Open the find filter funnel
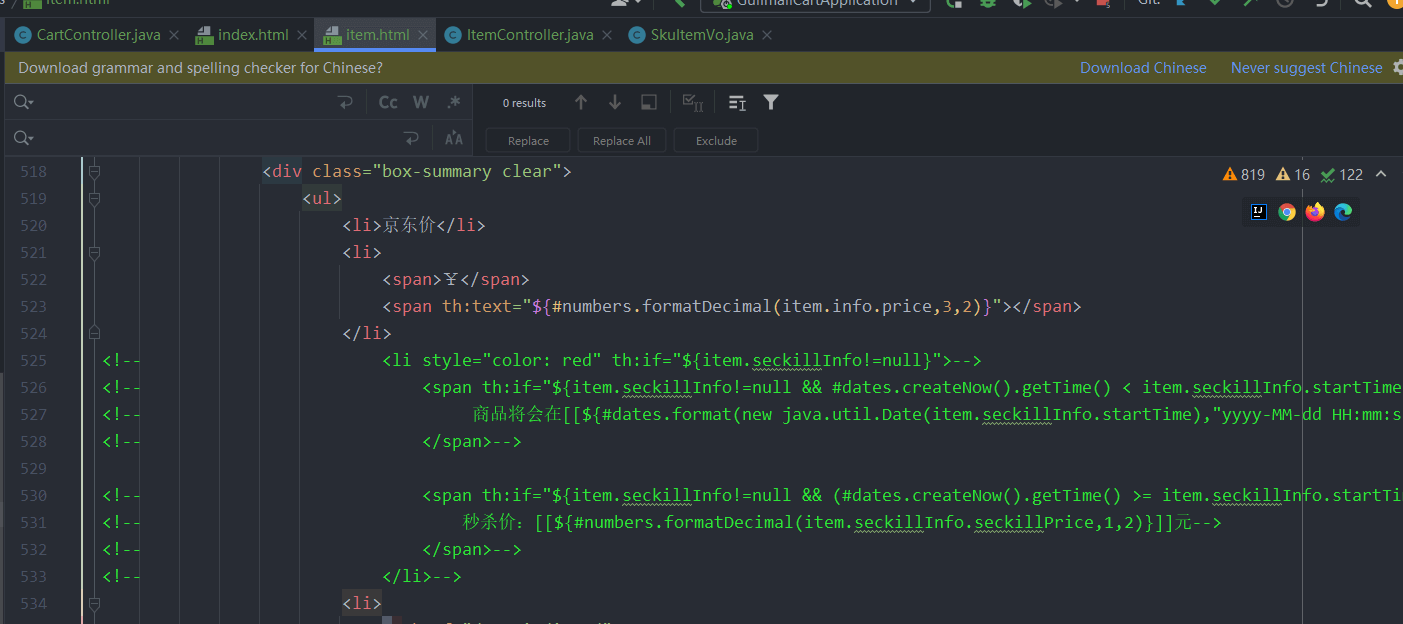Image resolution: width=1403 pixels, height=624 pixels. [771, 102]
